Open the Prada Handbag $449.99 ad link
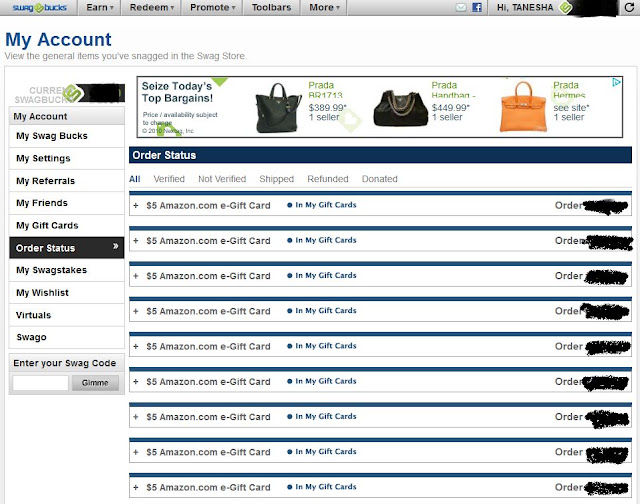Image resolution: width=640 pixels, height=504 pixels. click(453, 90)
